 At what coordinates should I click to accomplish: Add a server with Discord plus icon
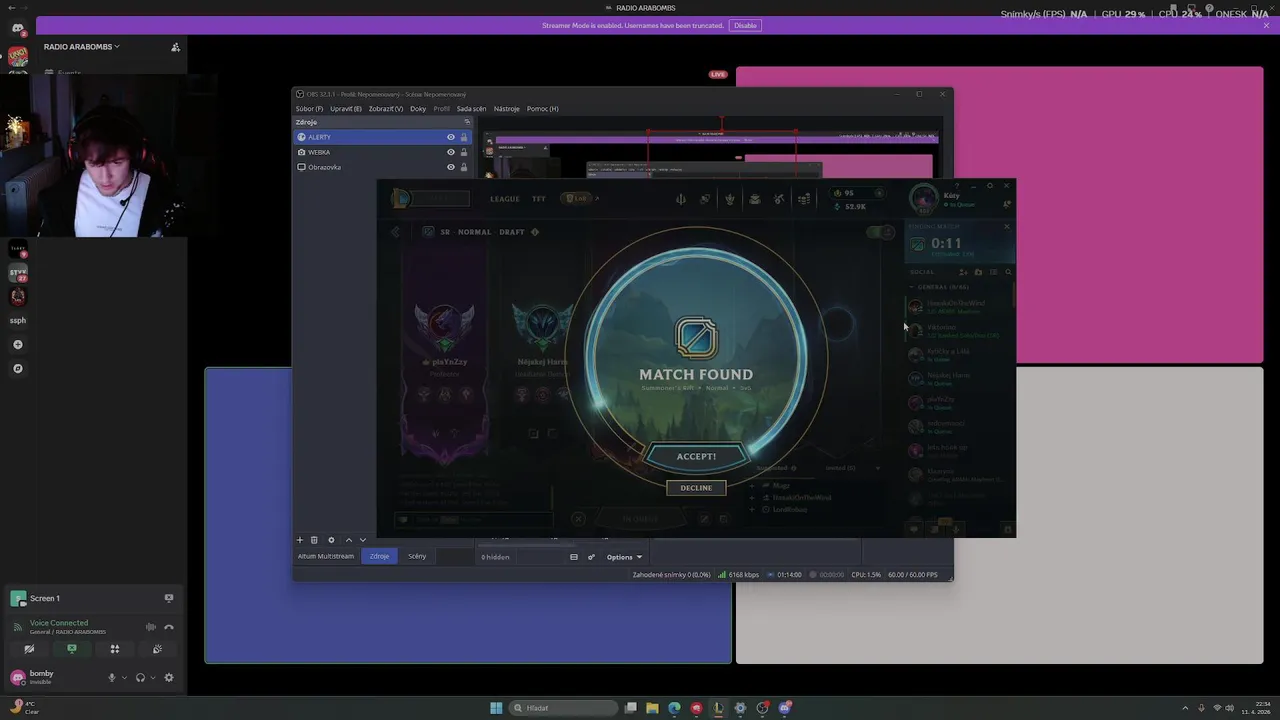17,344
